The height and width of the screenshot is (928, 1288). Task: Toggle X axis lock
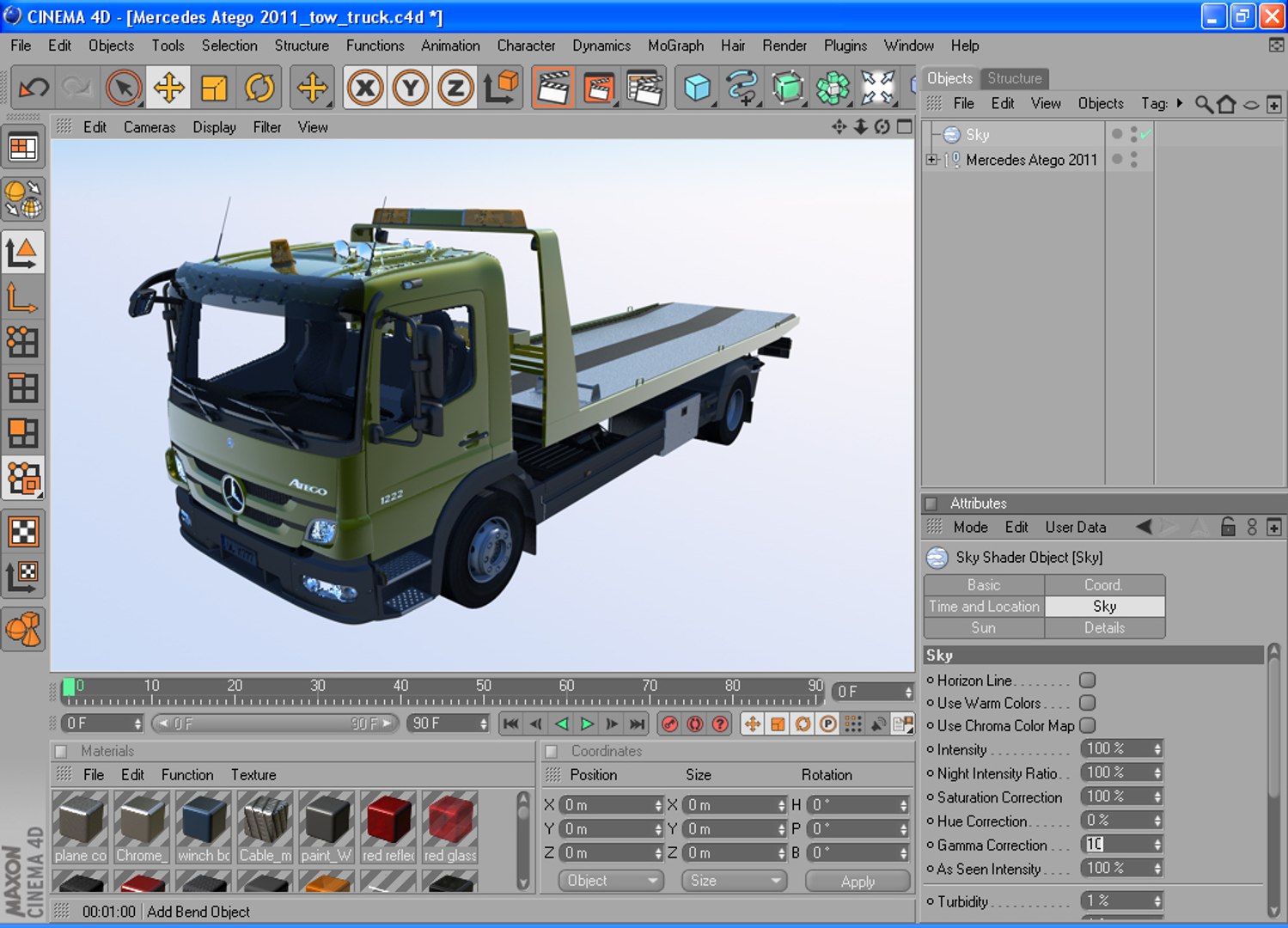click(365, 88)
